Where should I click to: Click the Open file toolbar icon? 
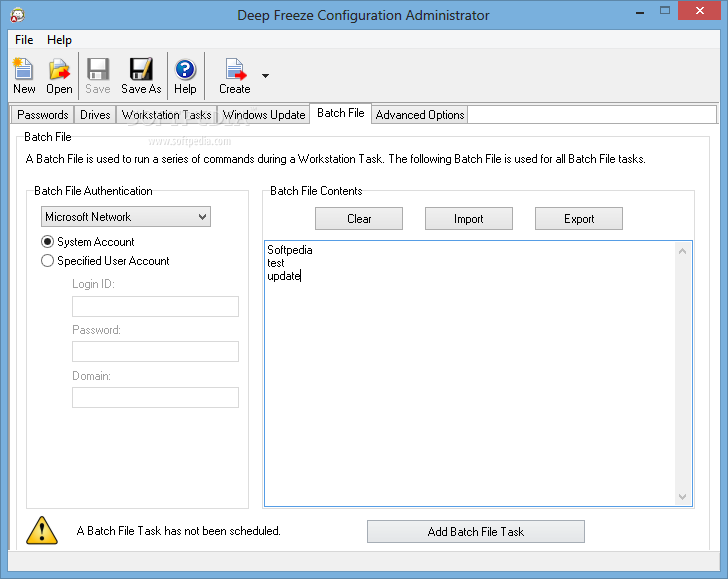[59, 76]
